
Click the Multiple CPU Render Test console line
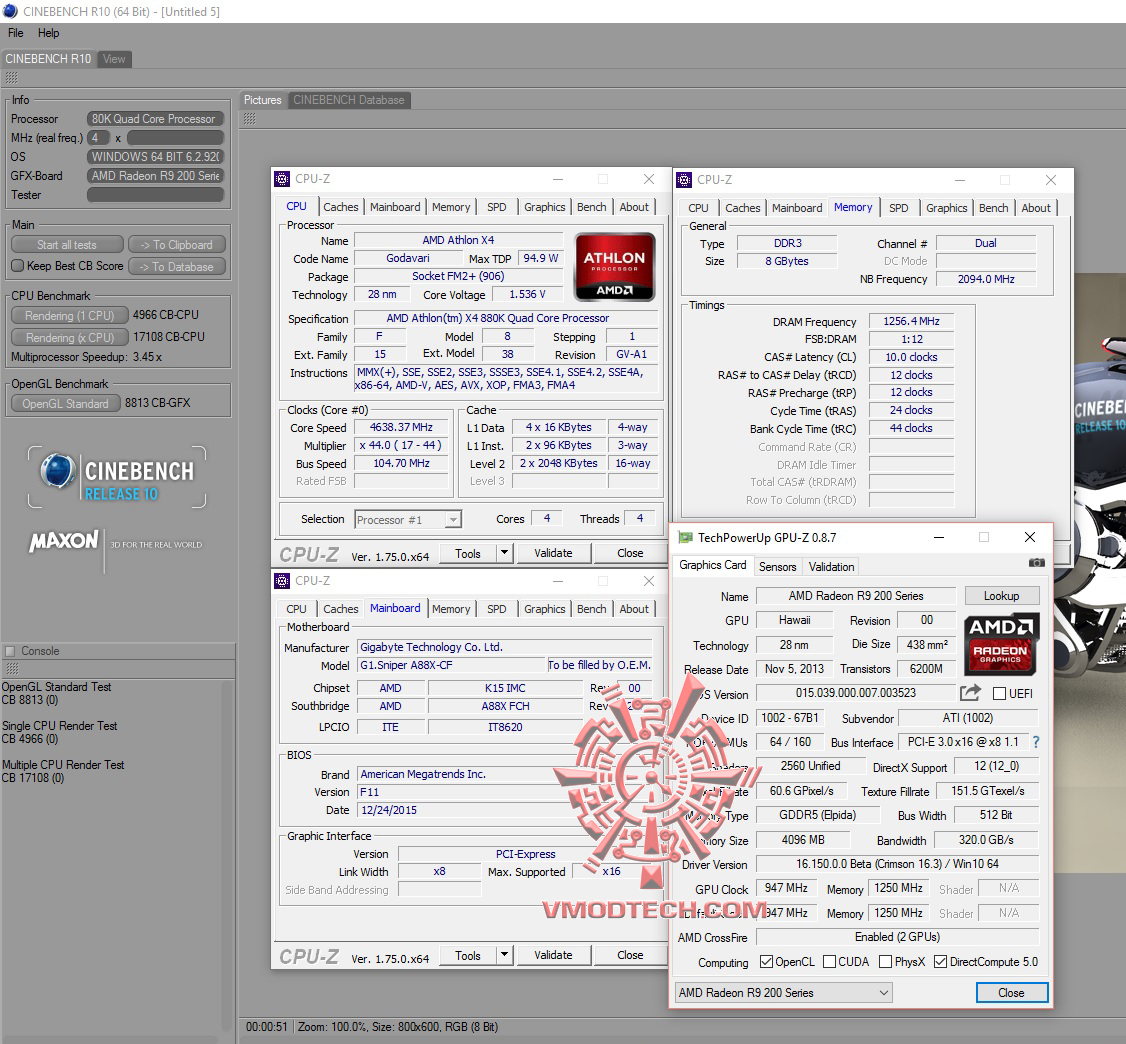[63, 765]
